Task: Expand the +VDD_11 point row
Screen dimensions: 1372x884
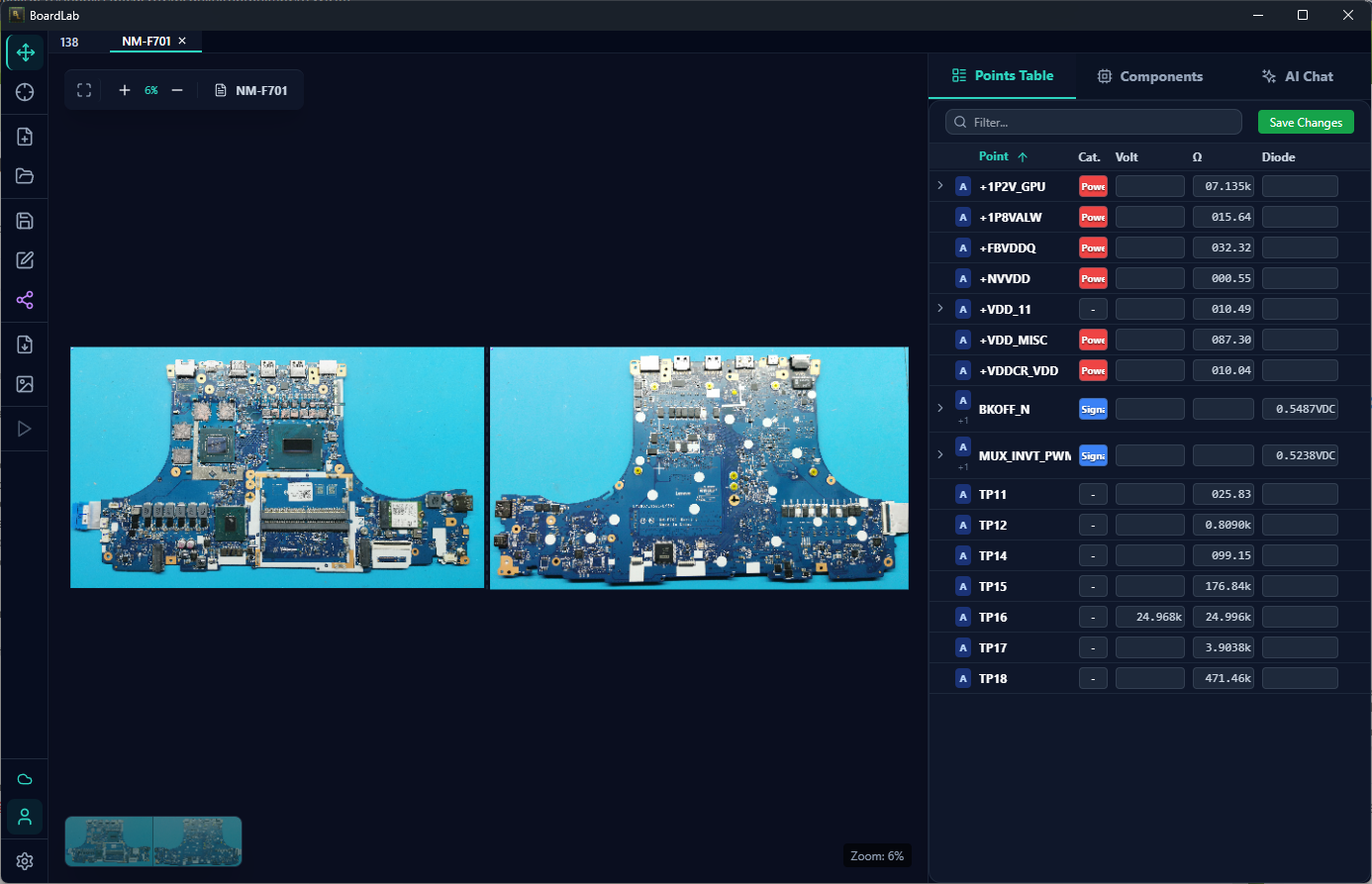Action: tap(939, 308)
